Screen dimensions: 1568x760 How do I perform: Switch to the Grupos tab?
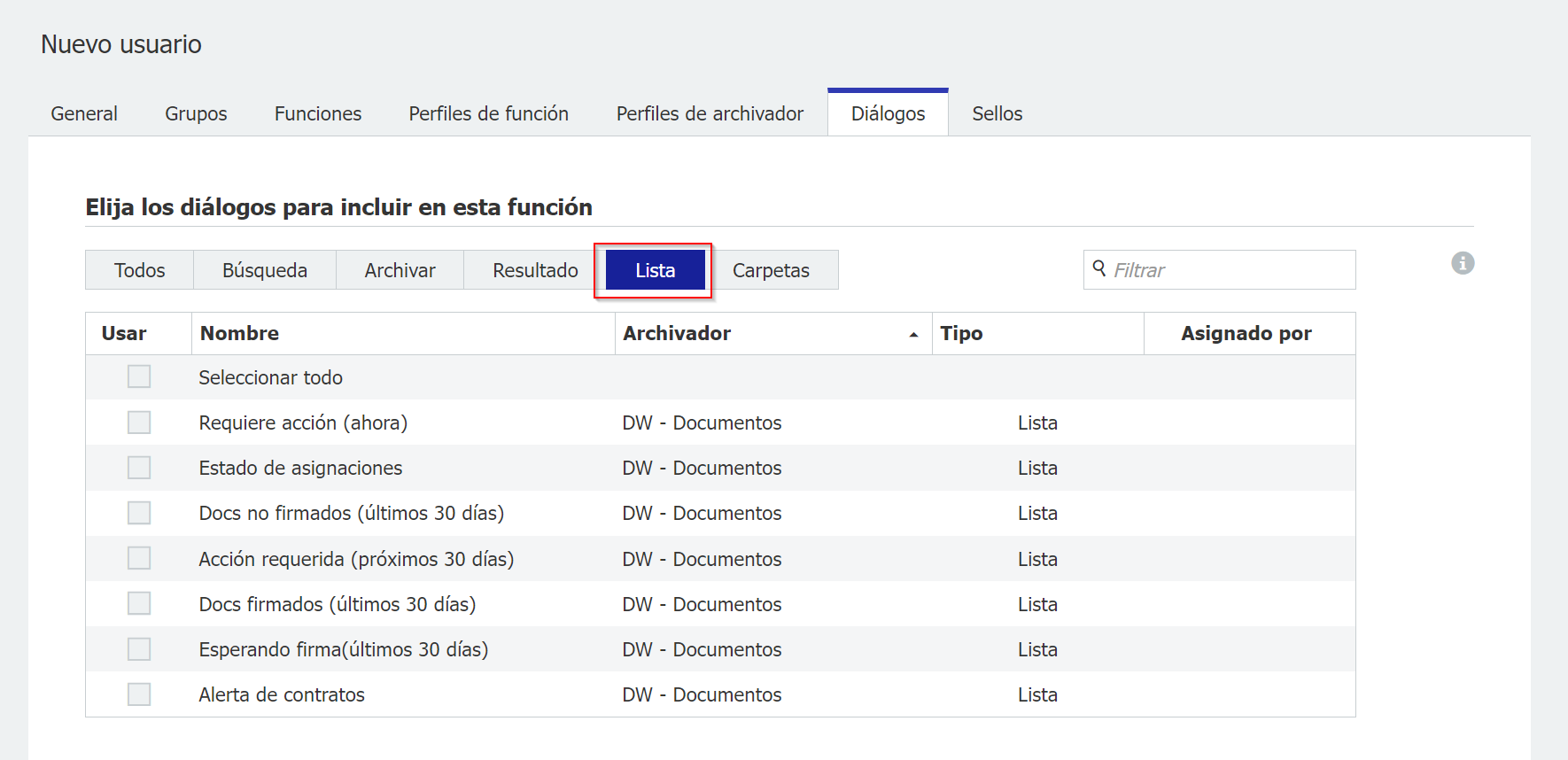pos(196,113)
